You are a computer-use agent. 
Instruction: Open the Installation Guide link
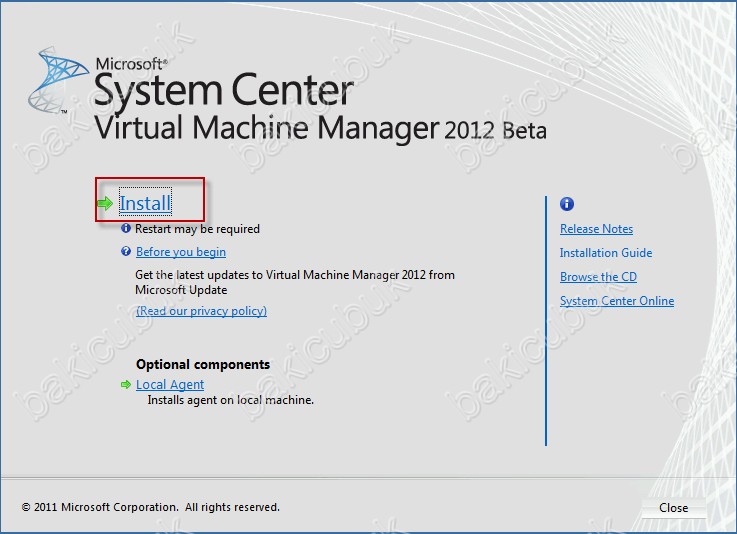click(x=606, y=253)
